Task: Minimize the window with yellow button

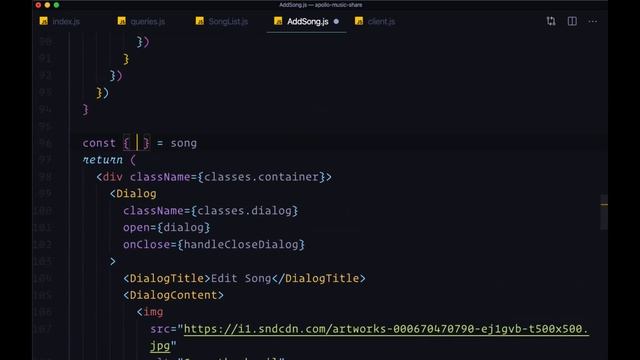Action: tap(47, 5)
